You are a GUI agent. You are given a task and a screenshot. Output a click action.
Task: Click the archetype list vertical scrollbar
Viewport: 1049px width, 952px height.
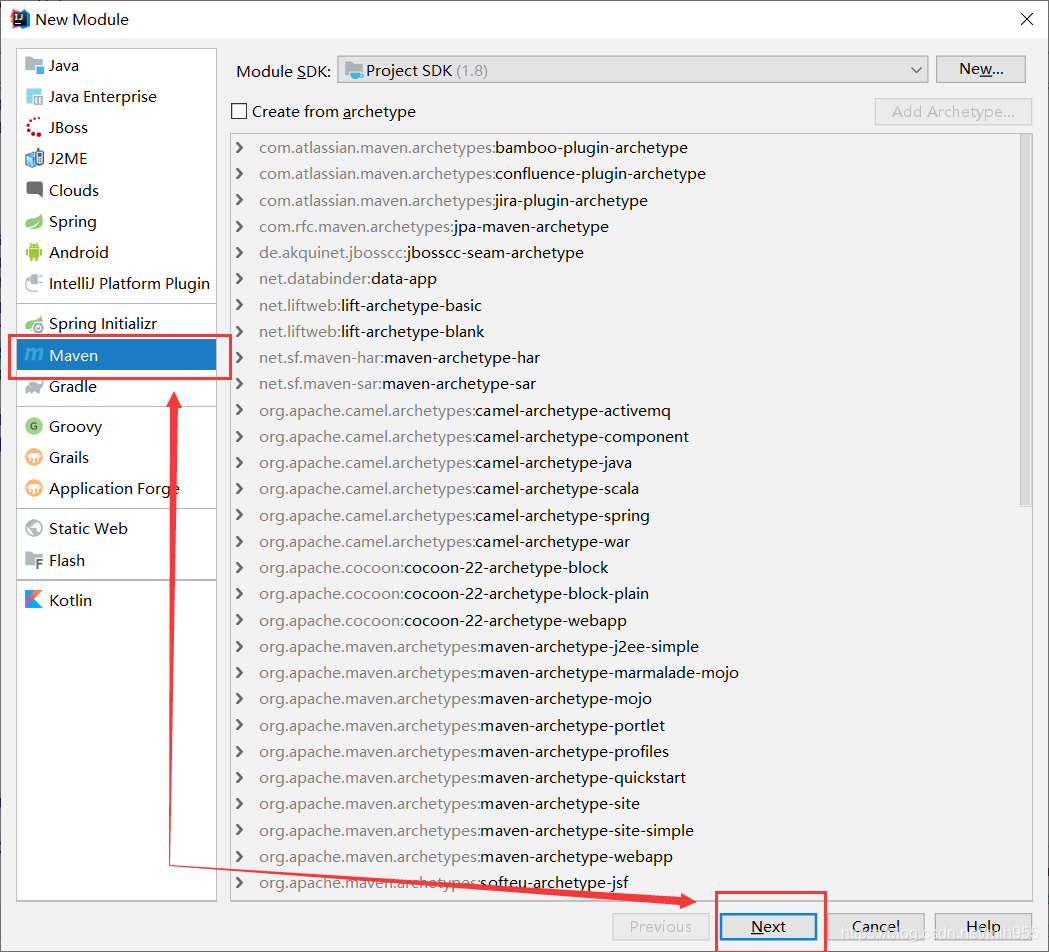pos(1025,320)
